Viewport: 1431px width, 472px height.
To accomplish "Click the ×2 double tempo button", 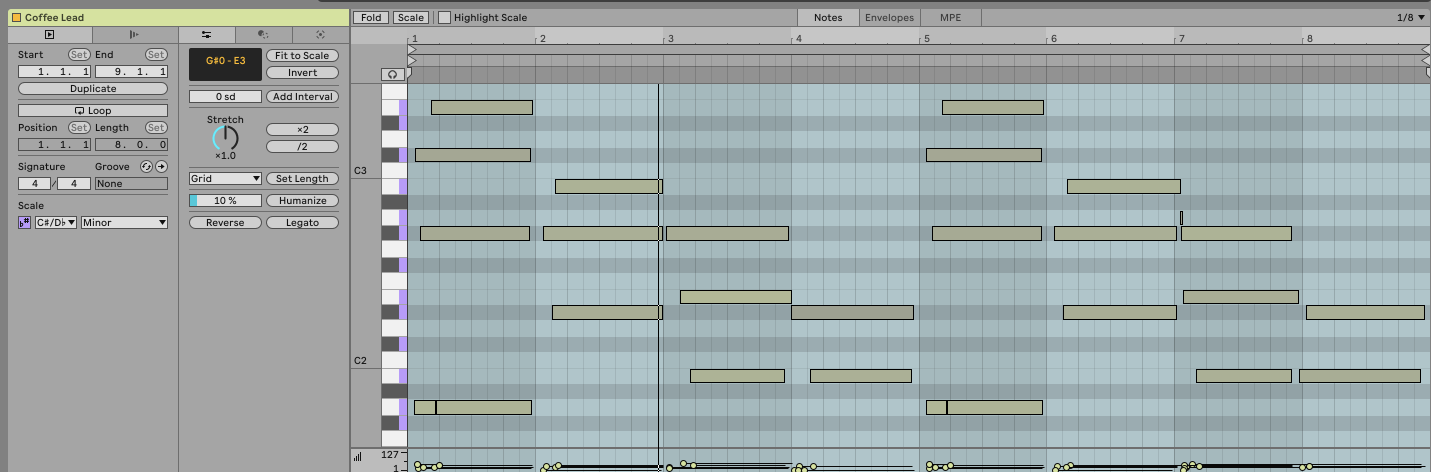I will [302, 130].
